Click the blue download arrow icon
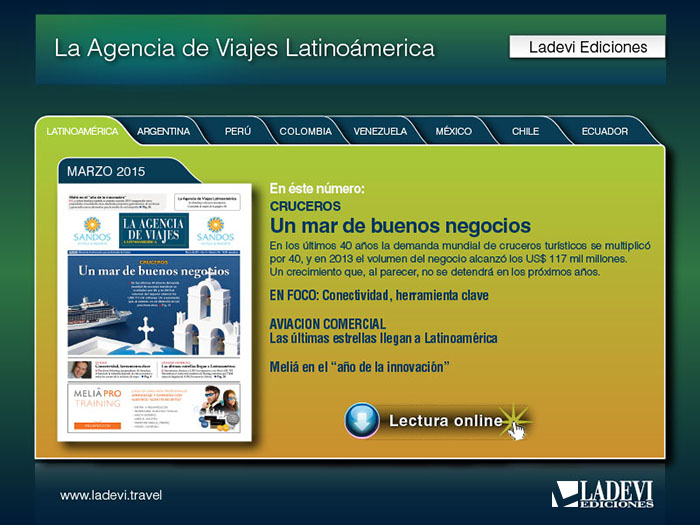The width and height of the screenshot is (700, 525). coord(362,420)
